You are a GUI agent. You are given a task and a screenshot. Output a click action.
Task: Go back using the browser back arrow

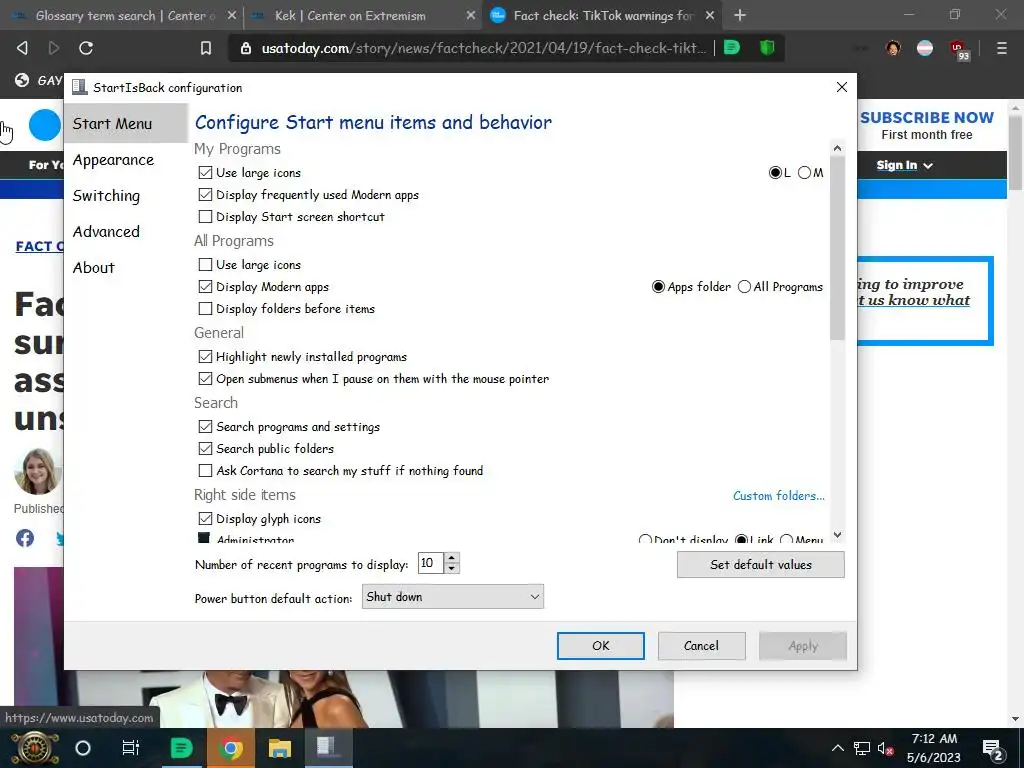(x=22, y=48)
